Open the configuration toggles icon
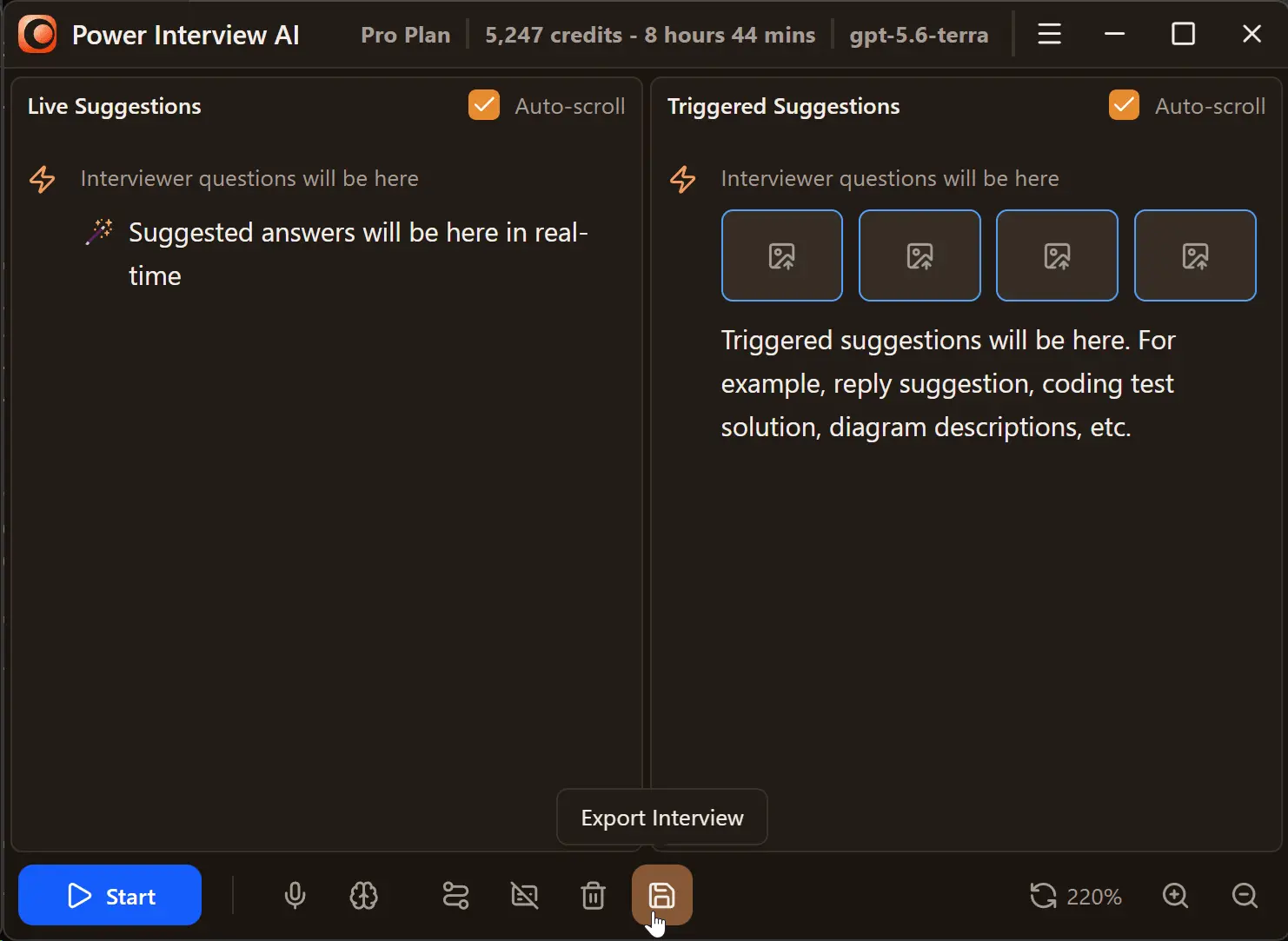1288x941 pixels. (455, 895)
